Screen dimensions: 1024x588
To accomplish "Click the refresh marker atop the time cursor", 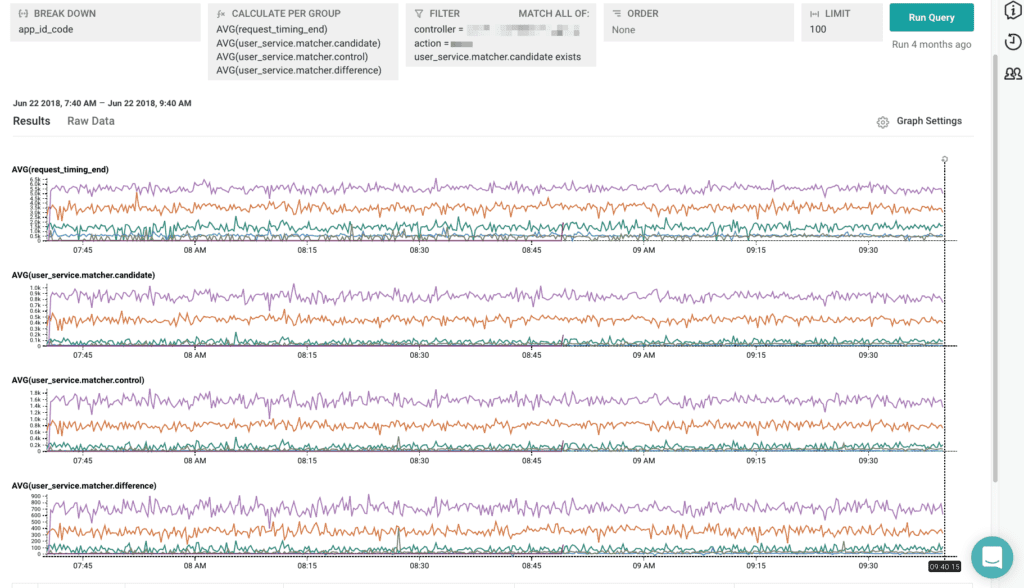I will pyautogui.click(x=945, y=159).
